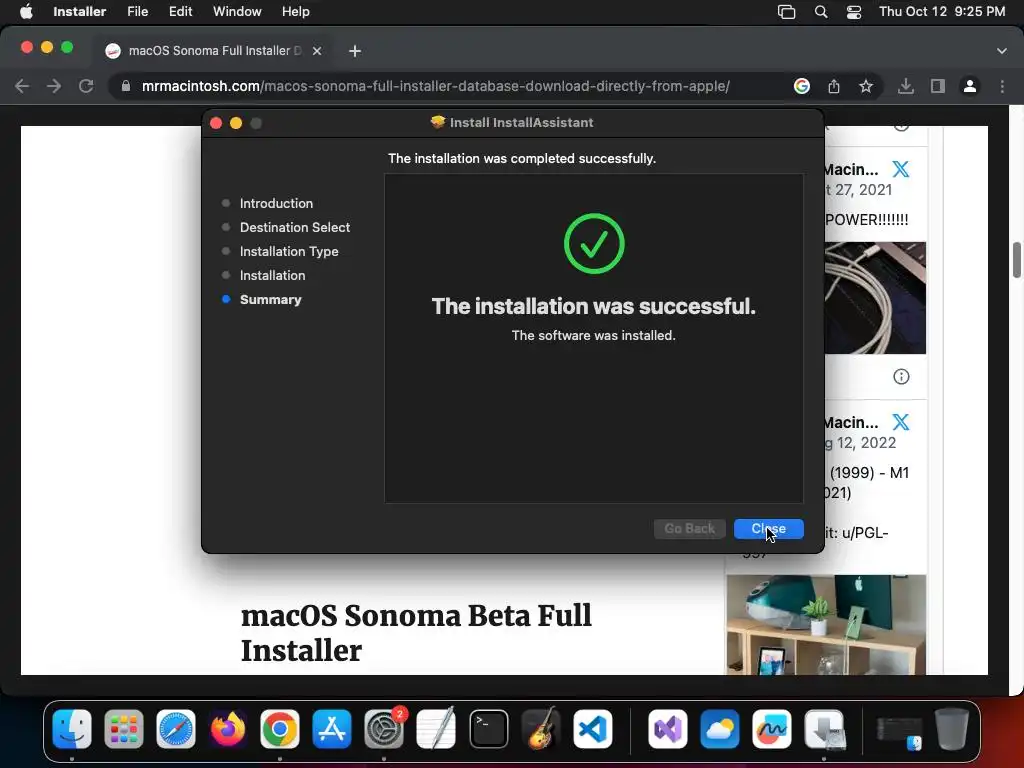The height and width of the screenshot is (768, 1024).
Task: Open Visual Studio Code from the Dock
Action: (593, 729)
